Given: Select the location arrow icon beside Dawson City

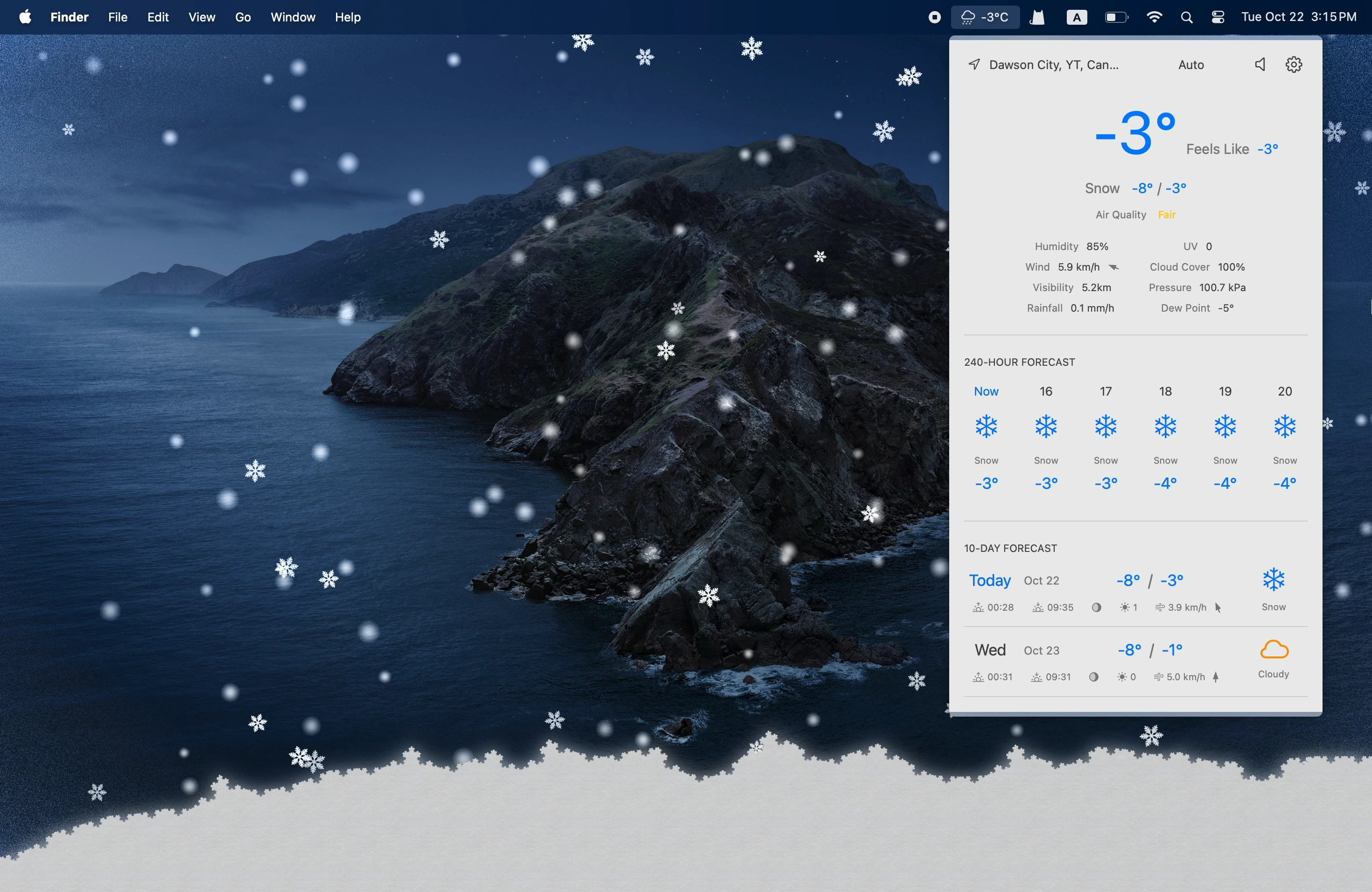Looking at the screenshot, I should (x=974, y=64).
